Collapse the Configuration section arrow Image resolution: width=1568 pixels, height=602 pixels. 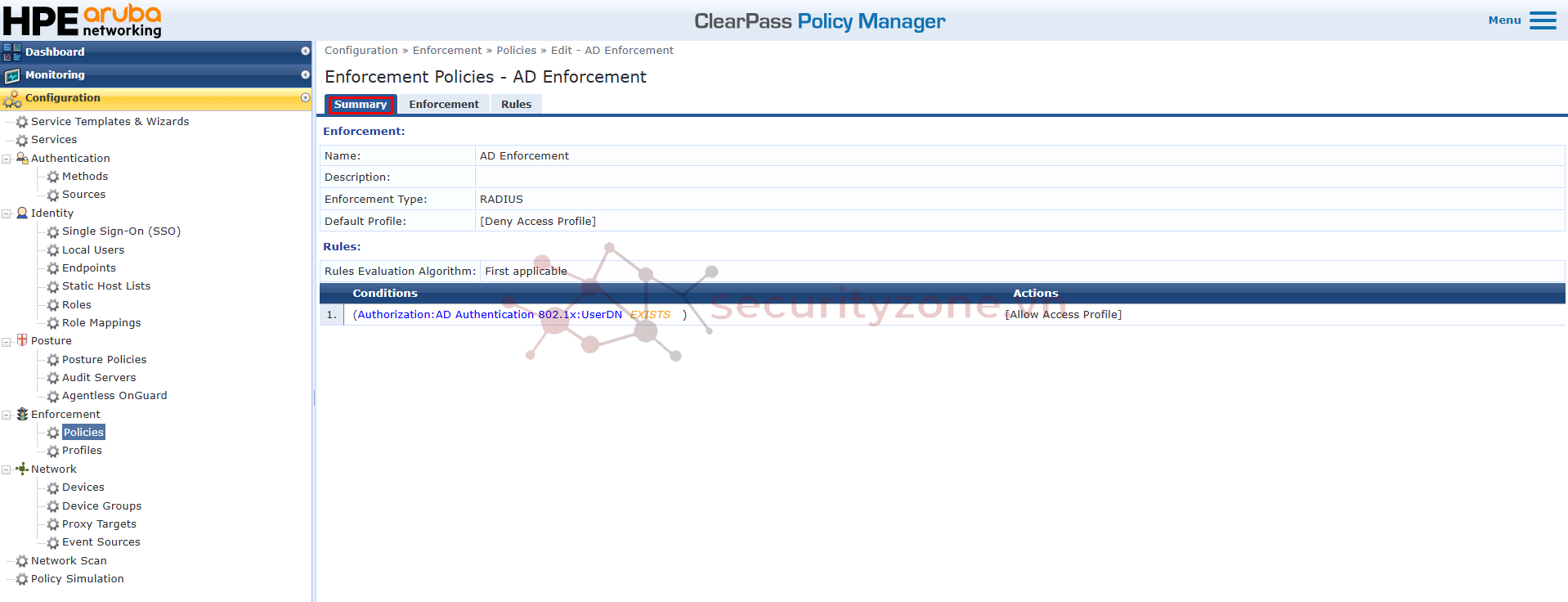coord(305,97)
